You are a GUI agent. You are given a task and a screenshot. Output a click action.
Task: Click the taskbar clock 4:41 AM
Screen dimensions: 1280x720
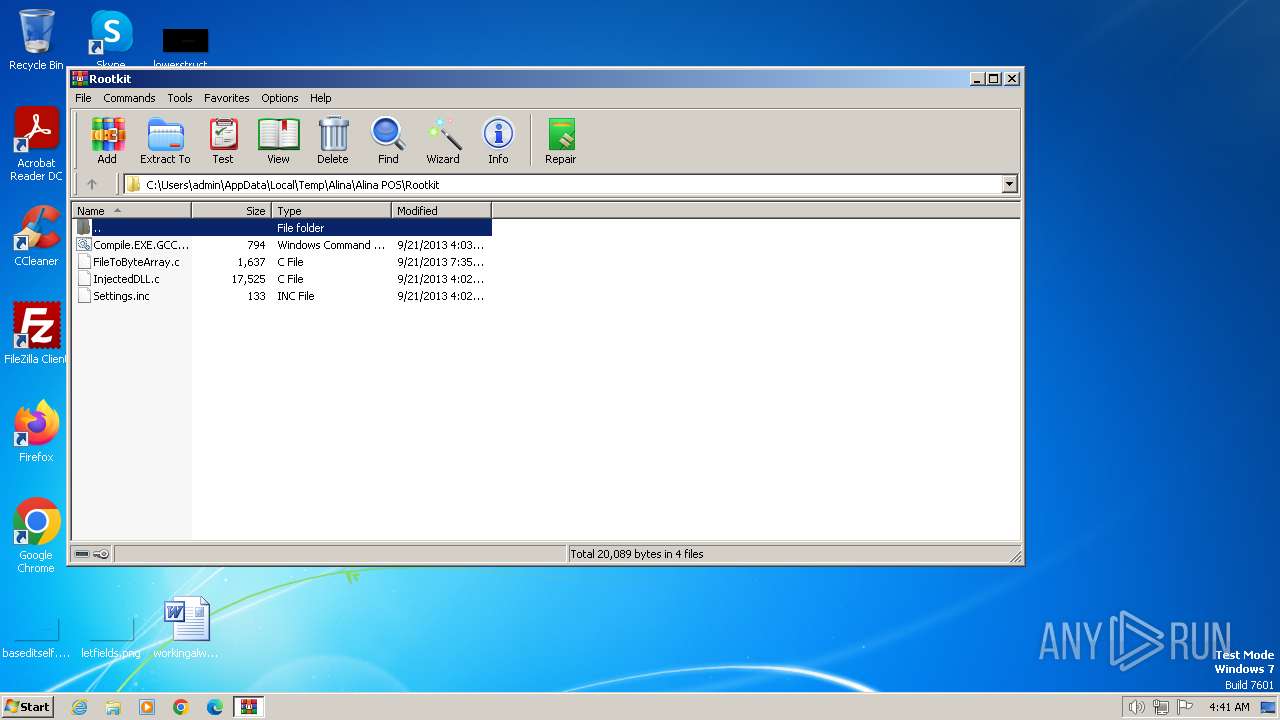coord(1229,707)
